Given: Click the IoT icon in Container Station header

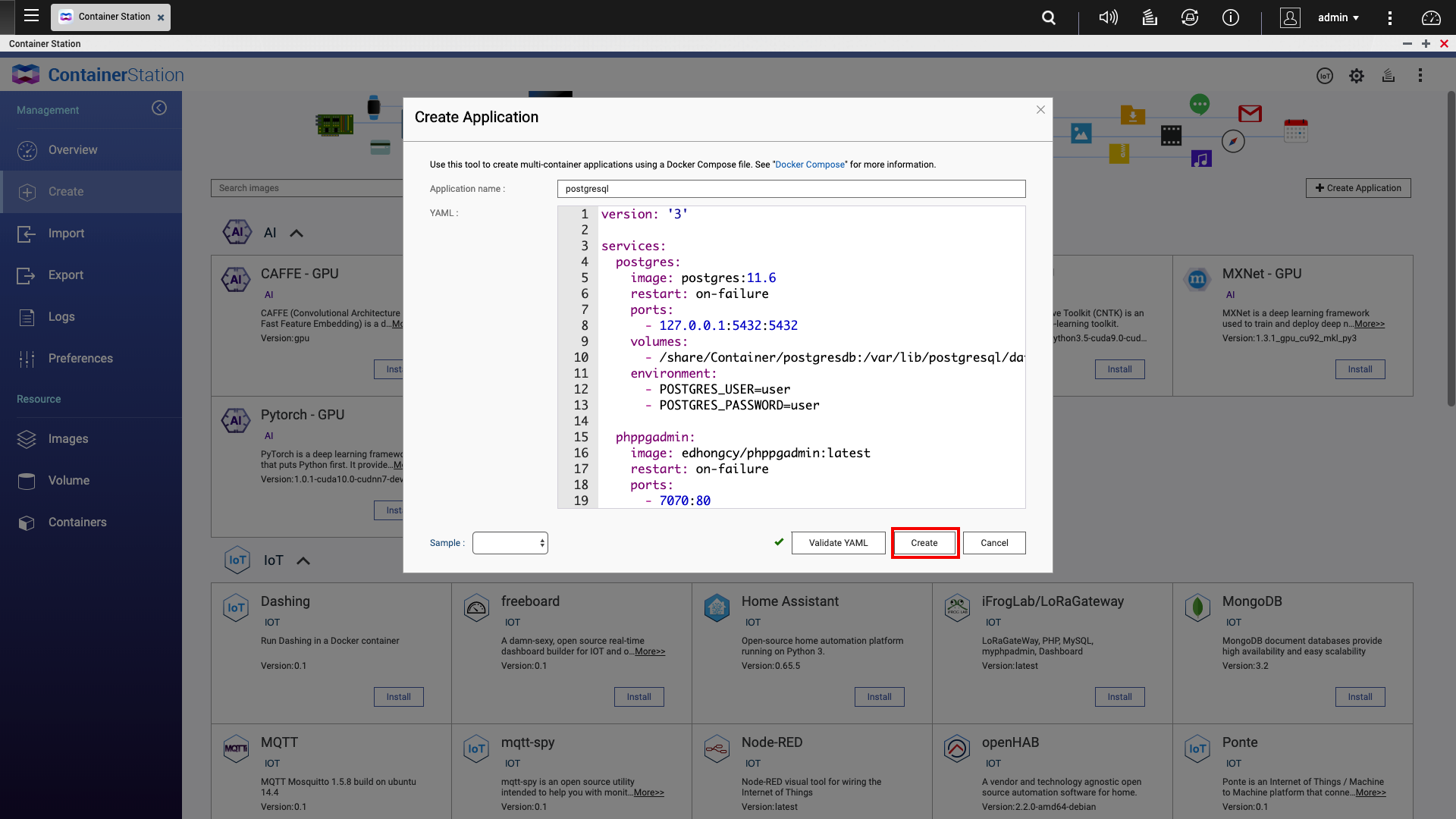Looking at the screenshot, I should click(x=1324, y=76).
